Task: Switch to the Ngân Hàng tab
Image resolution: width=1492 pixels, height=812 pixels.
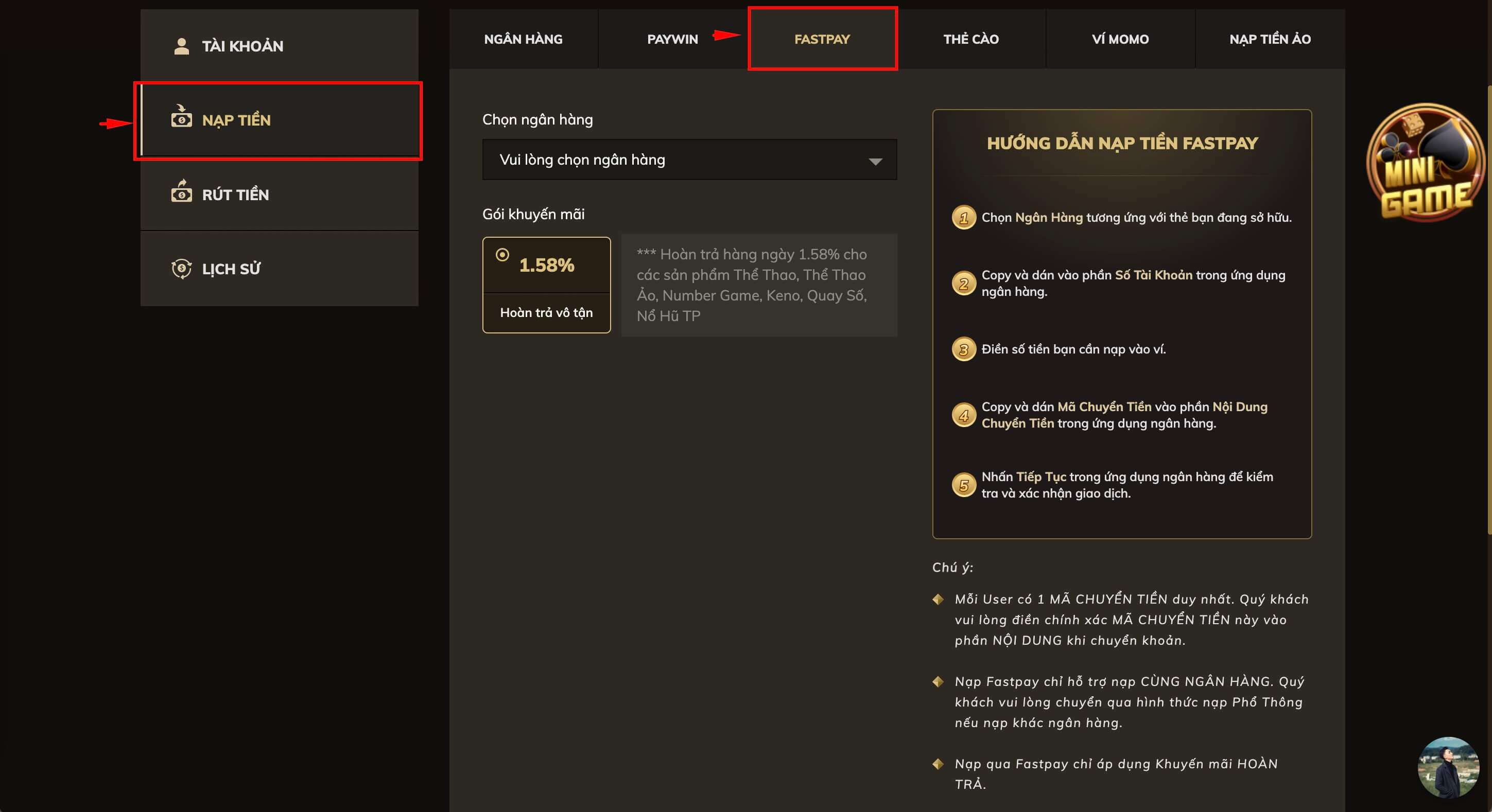Action: [523, 39]
